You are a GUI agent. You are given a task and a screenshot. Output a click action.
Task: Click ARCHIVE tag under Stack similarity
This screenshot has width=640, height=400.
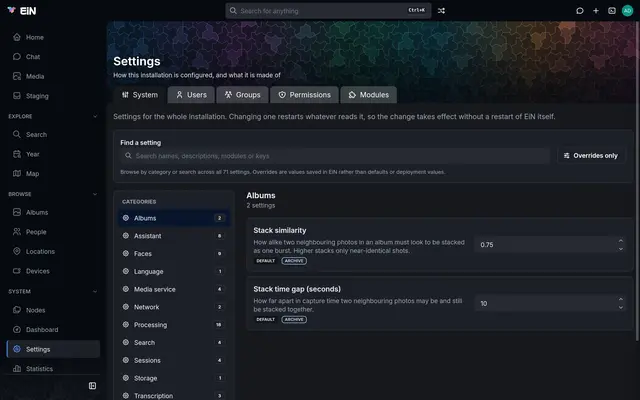[294, 261]
